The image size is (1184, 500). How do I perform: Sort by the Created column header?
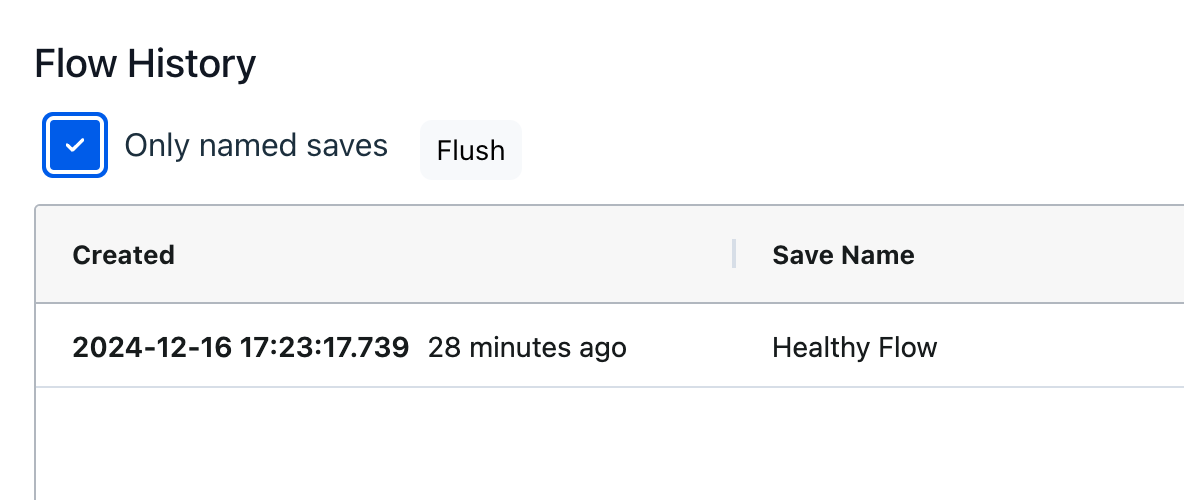point(124,255)
